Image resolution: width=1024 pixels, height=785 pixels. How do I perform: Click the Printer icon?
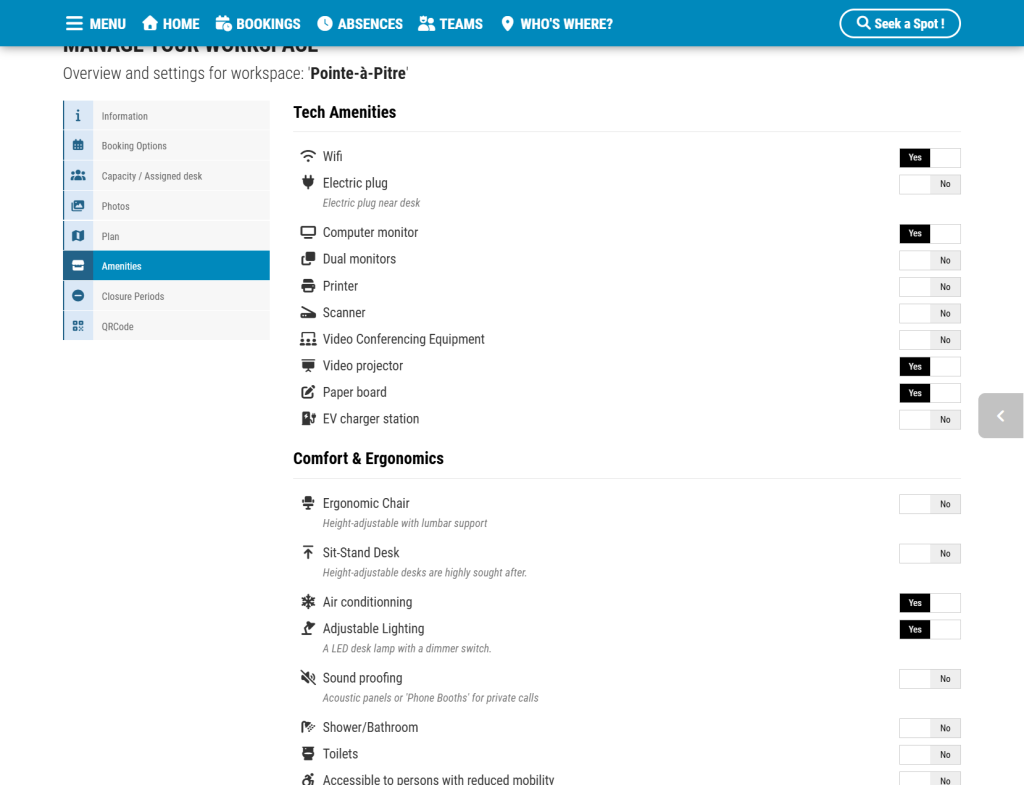coord(308,285)
